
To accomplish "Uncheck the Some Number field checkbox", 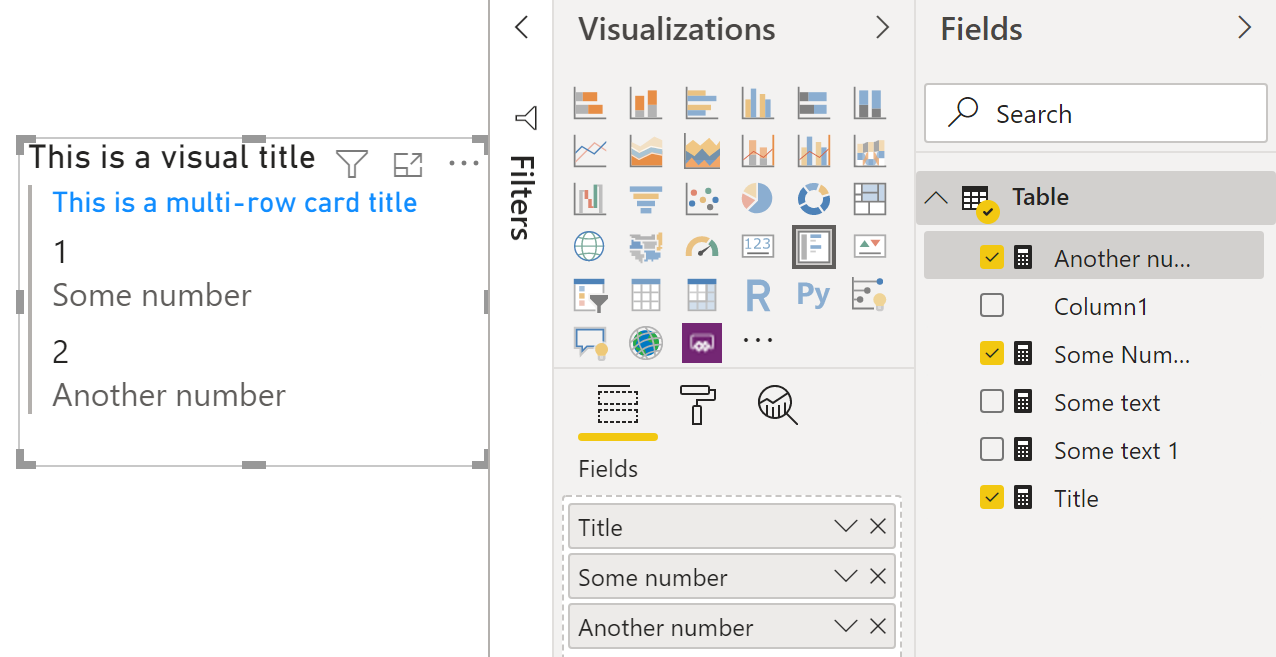I will click(x=992, y=354).
